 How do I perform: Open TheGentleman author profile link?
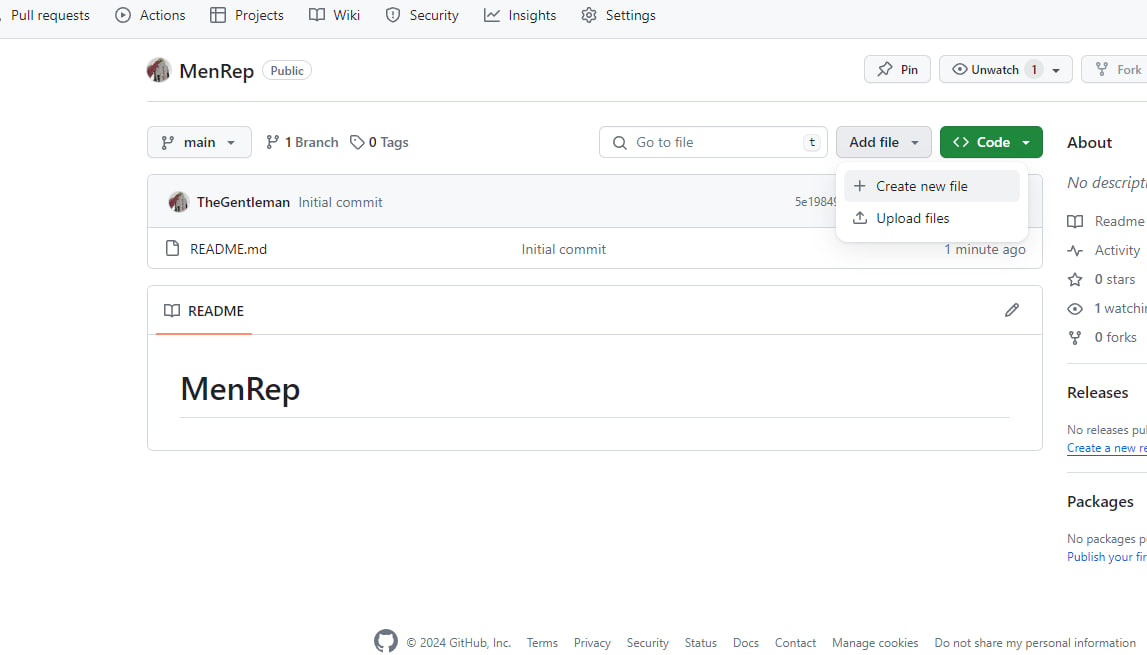coord(243,202)
